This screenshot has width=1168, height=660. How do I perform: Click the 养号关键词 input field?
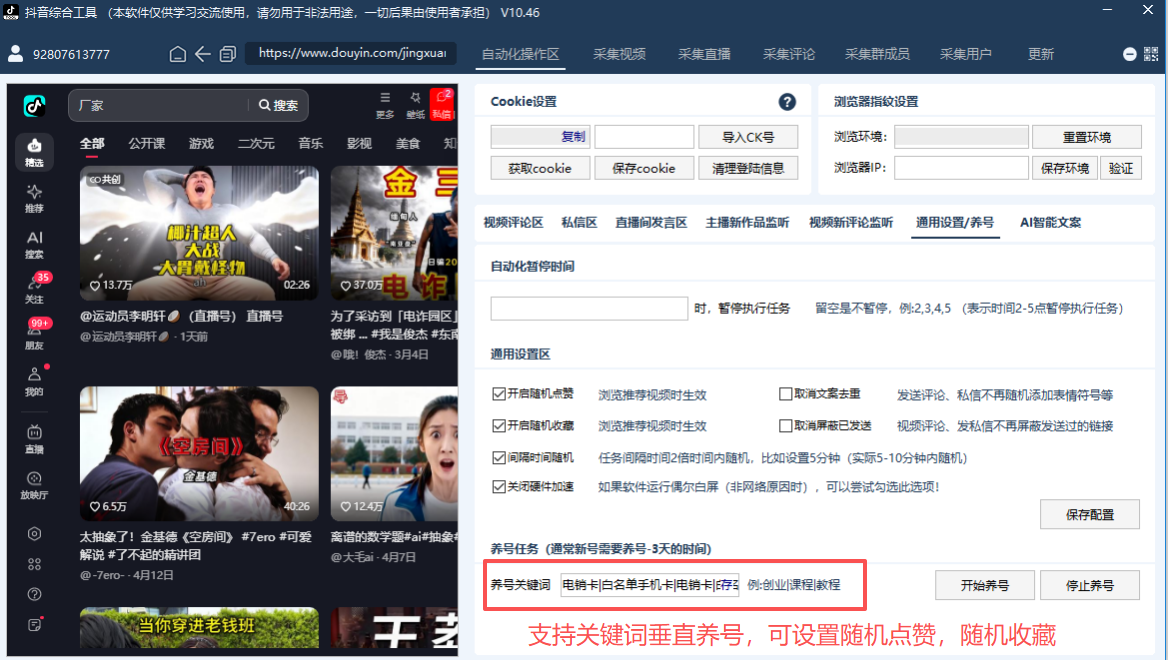650,585
